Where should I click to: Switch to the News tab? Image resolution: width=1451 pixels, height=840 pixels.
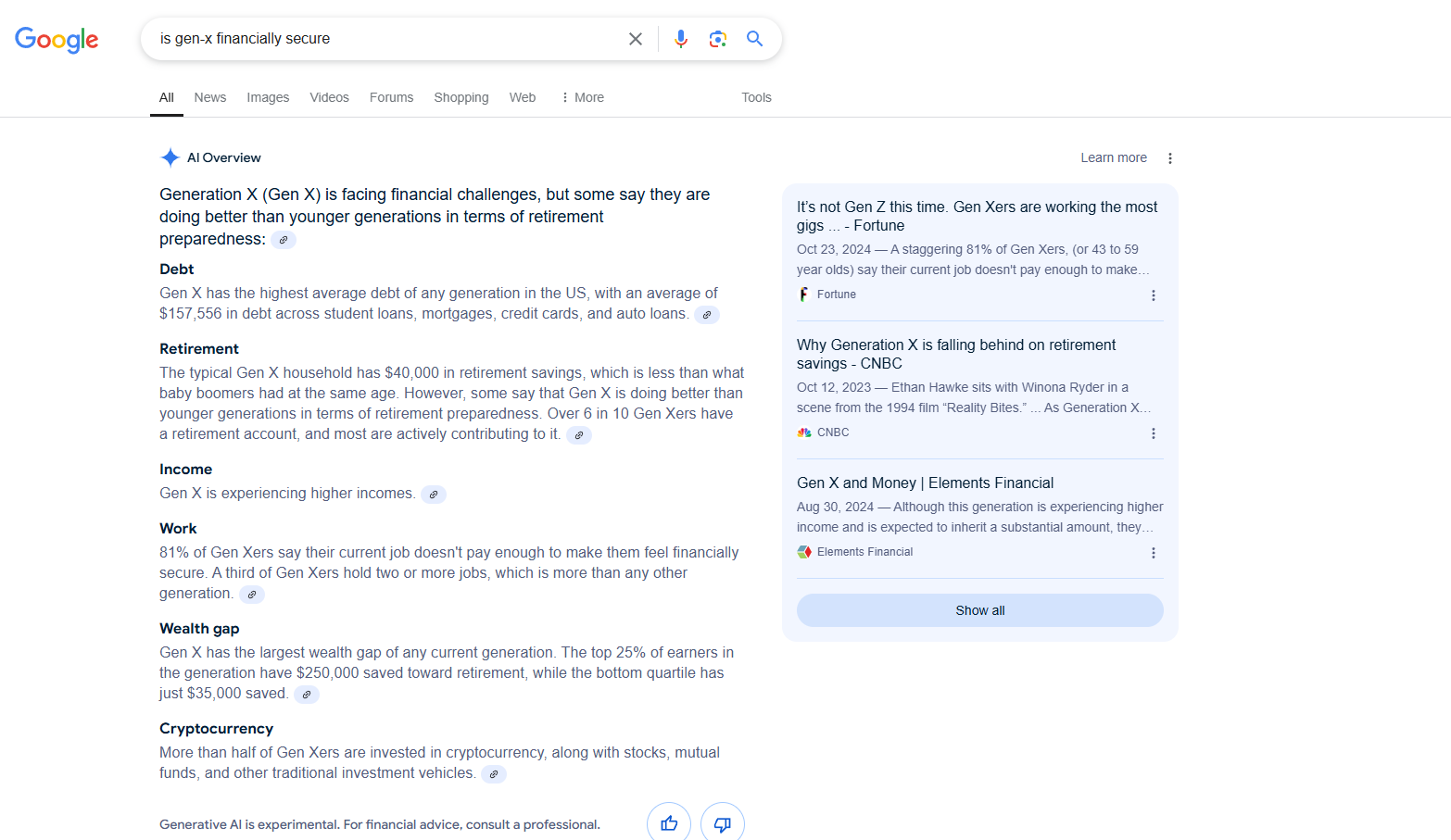(210, 97)
